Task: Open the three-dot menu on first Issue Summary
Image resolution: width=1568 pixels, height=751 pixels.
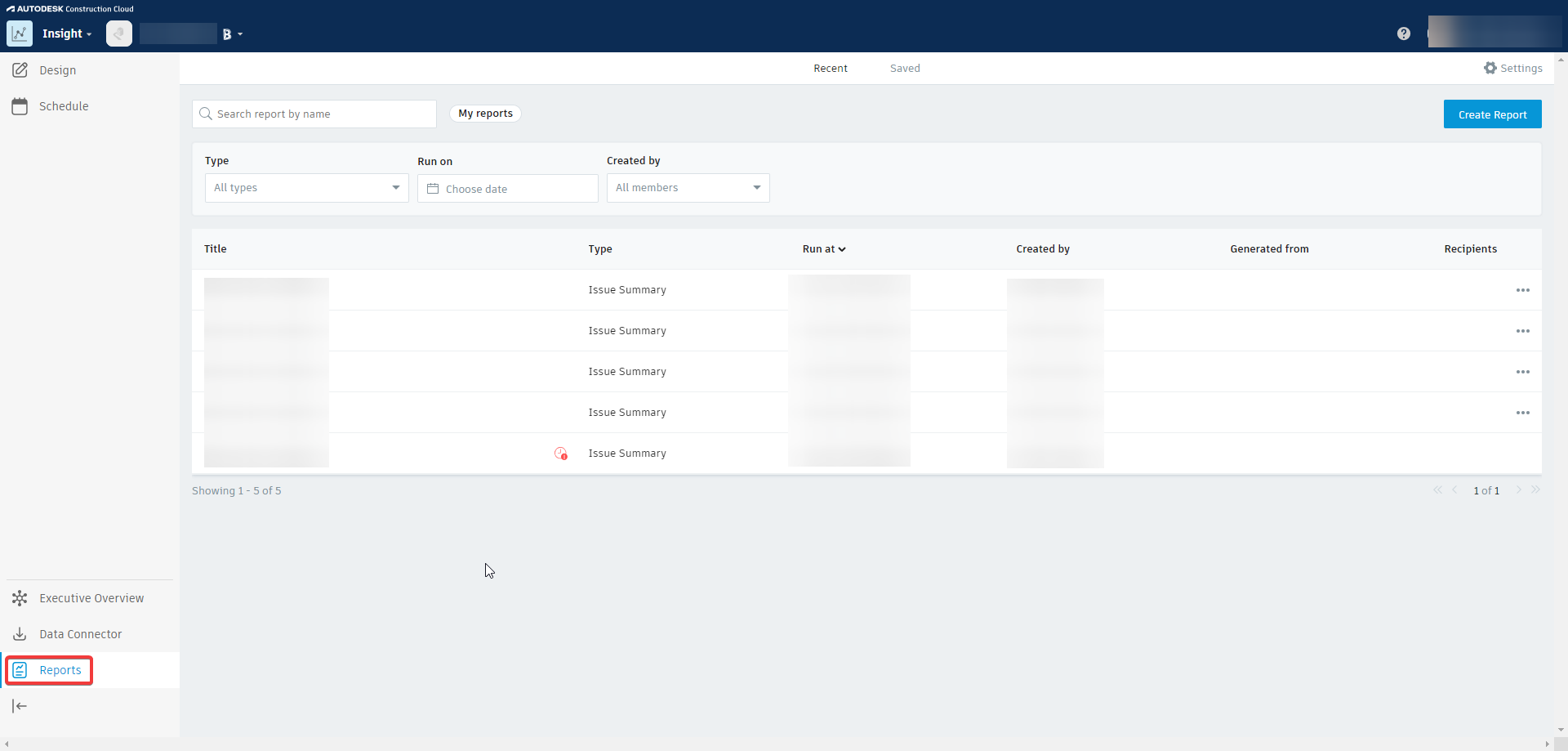Action: tap(1524, 290)
